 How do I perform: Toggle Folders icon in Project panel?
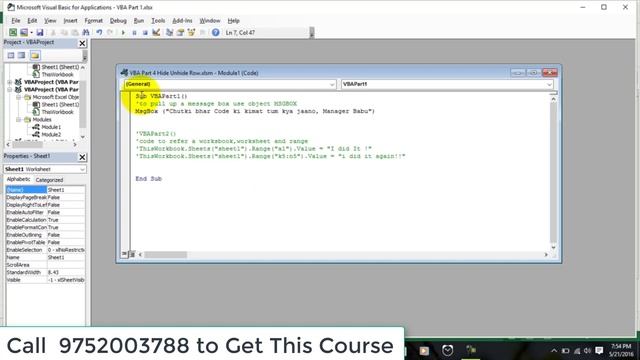(35, 55)
